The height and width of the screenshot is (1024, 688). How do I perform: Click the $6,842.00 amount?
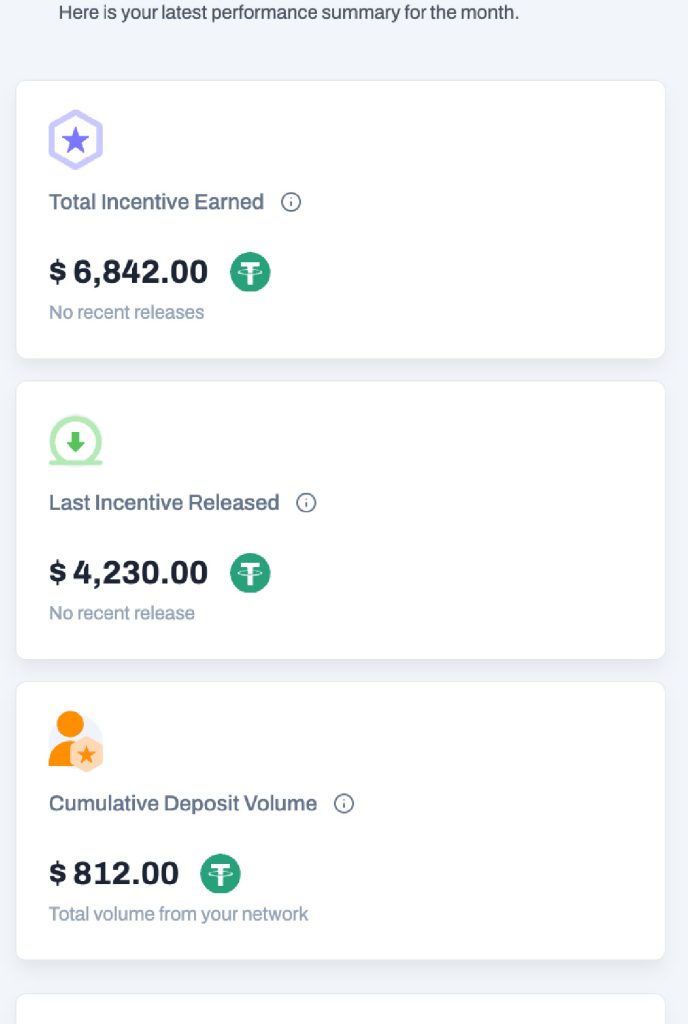129,272
